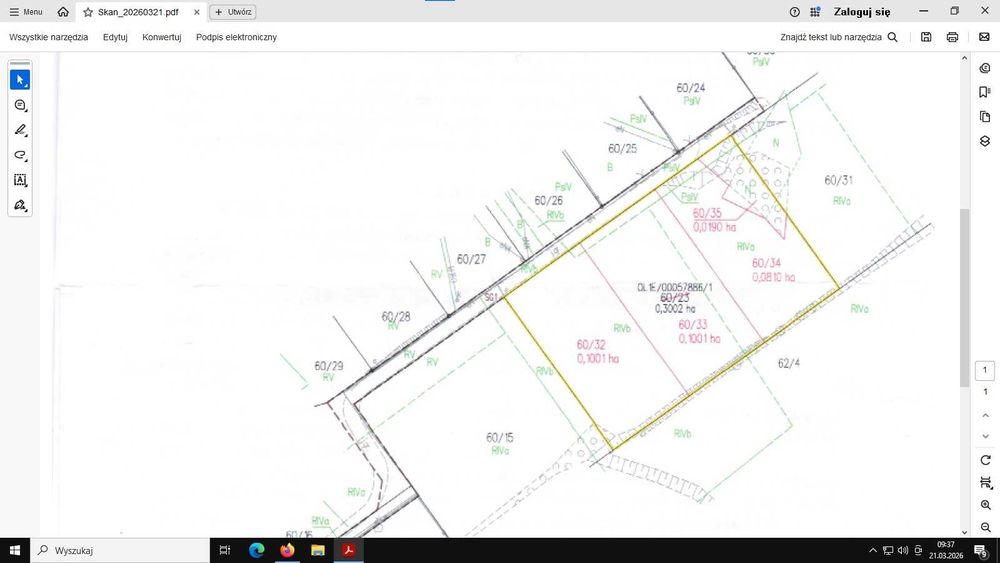Open the add comment tool
Viewport: 1000px width, 563px height.
[20, 105]
